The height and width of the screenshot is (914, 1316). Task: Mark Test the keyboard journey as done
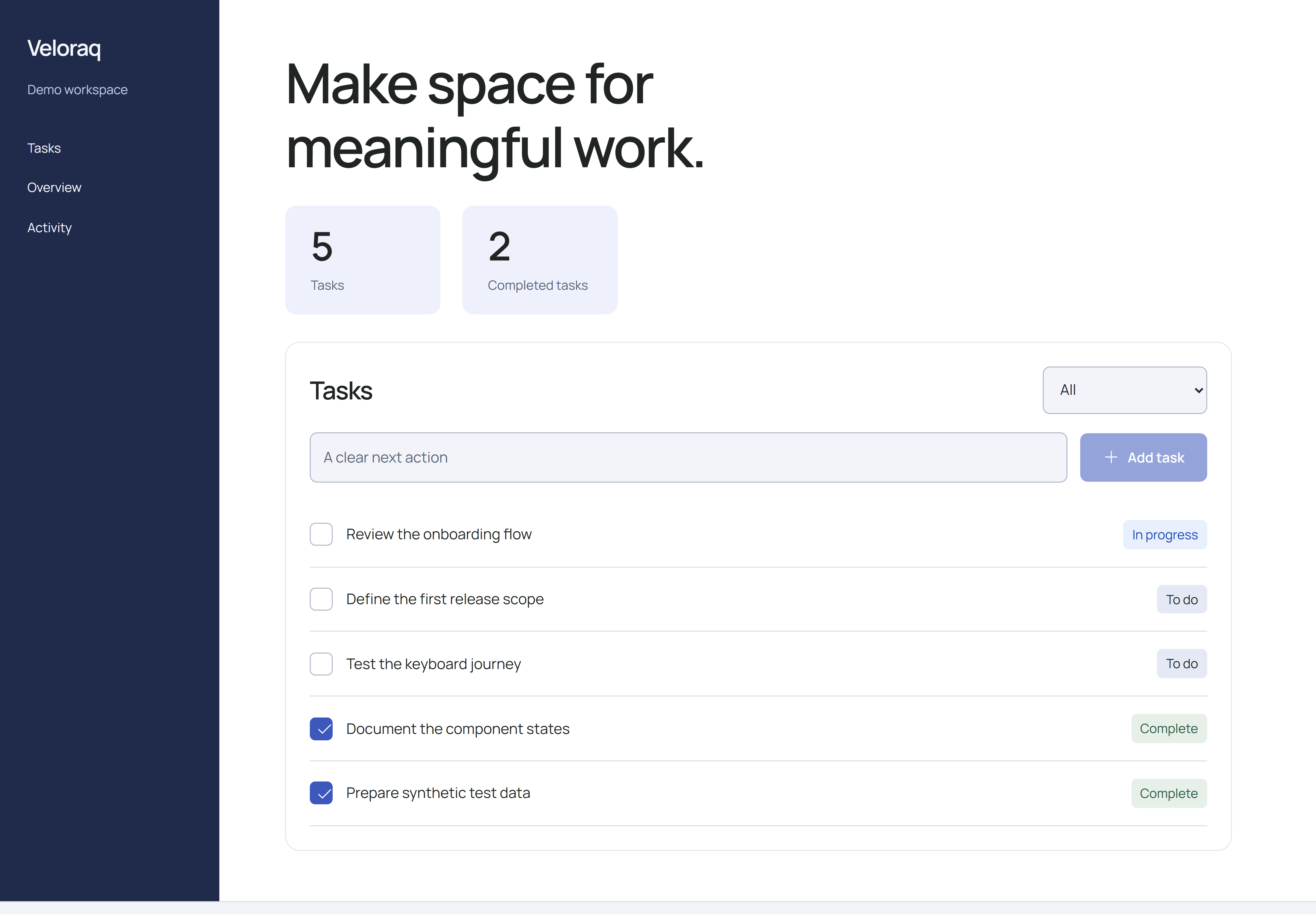click(321, 664)
